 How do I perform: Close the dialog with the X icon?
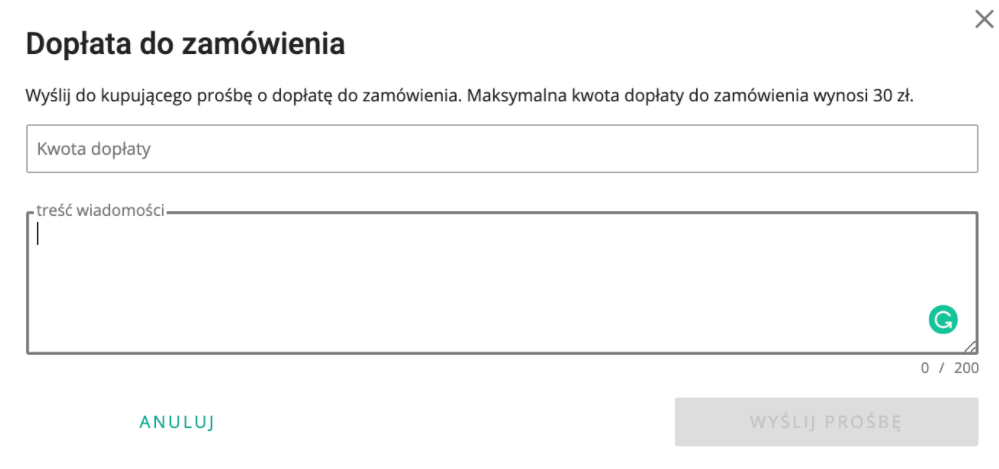(x=984, y=19)
